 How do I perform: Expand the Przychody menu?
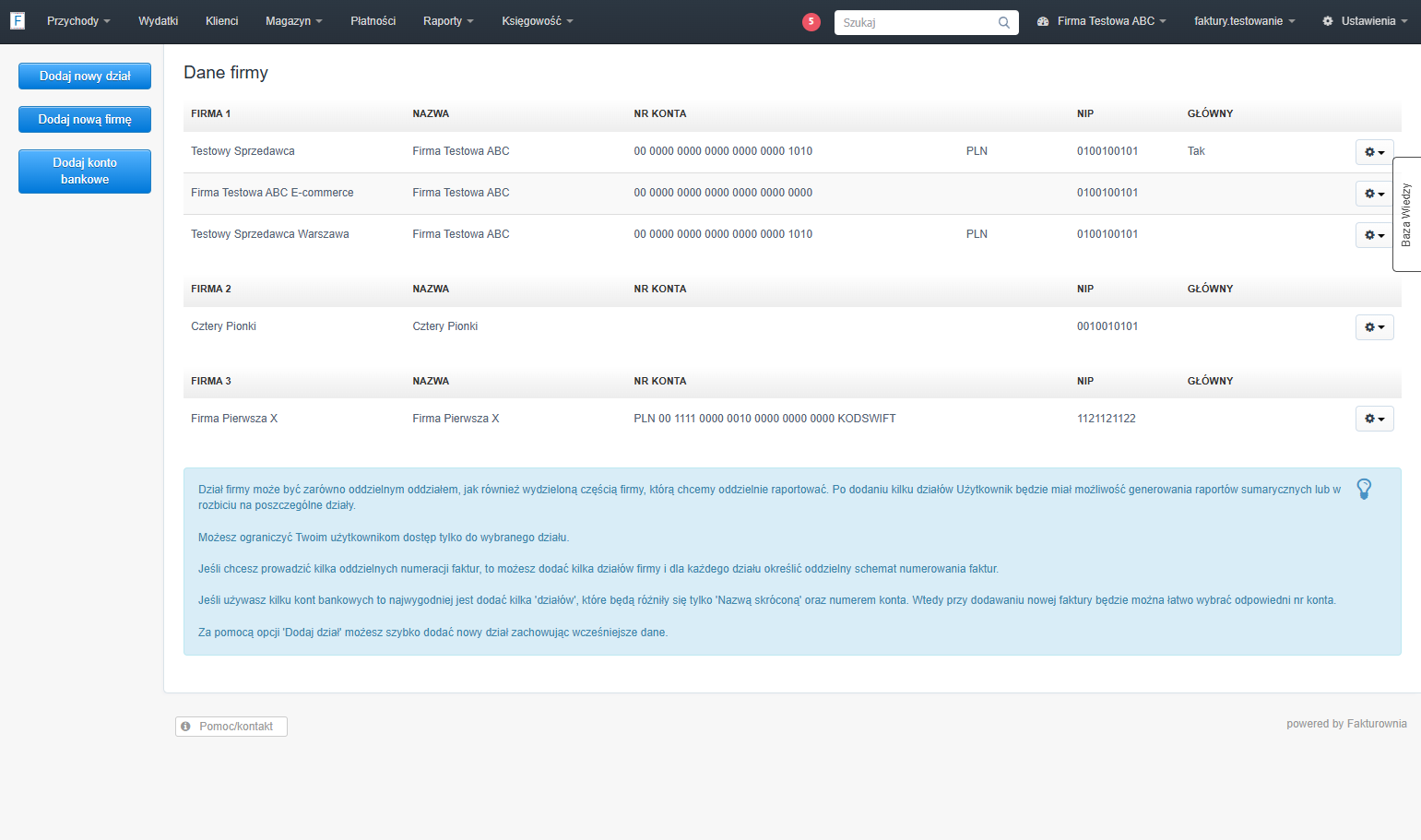point(78,21)
